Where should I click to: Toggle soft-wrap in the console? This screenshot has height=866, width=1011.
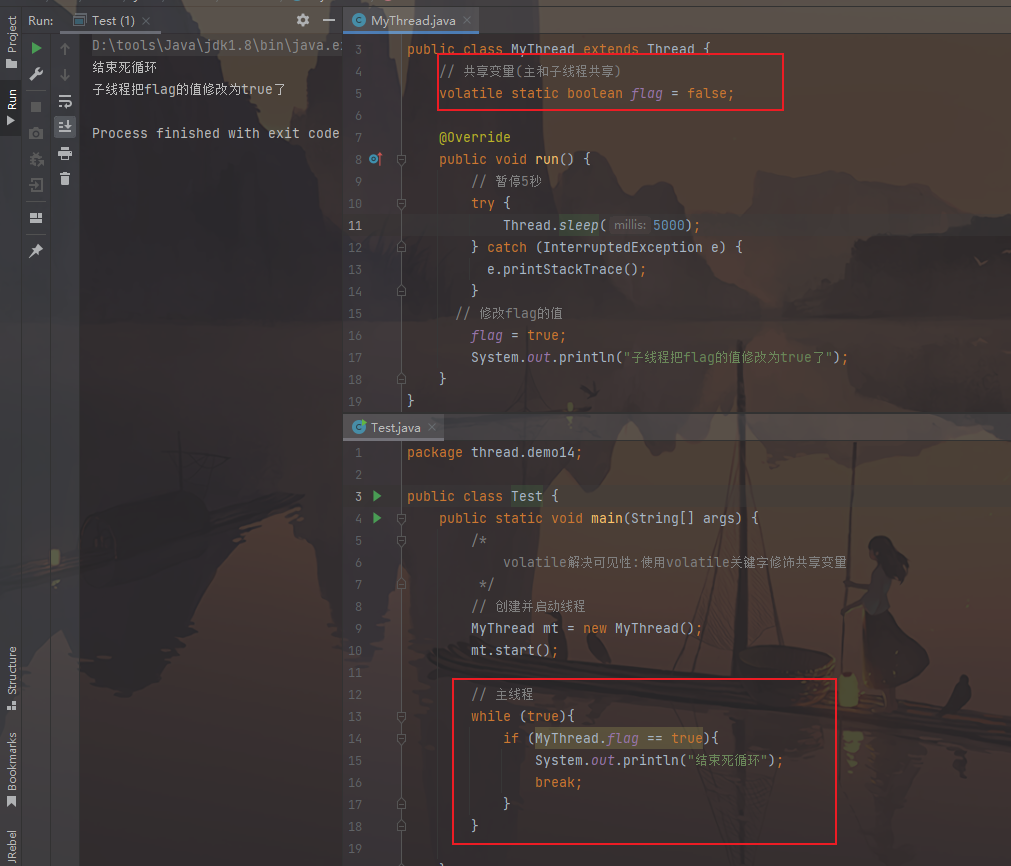coord(65,101)
